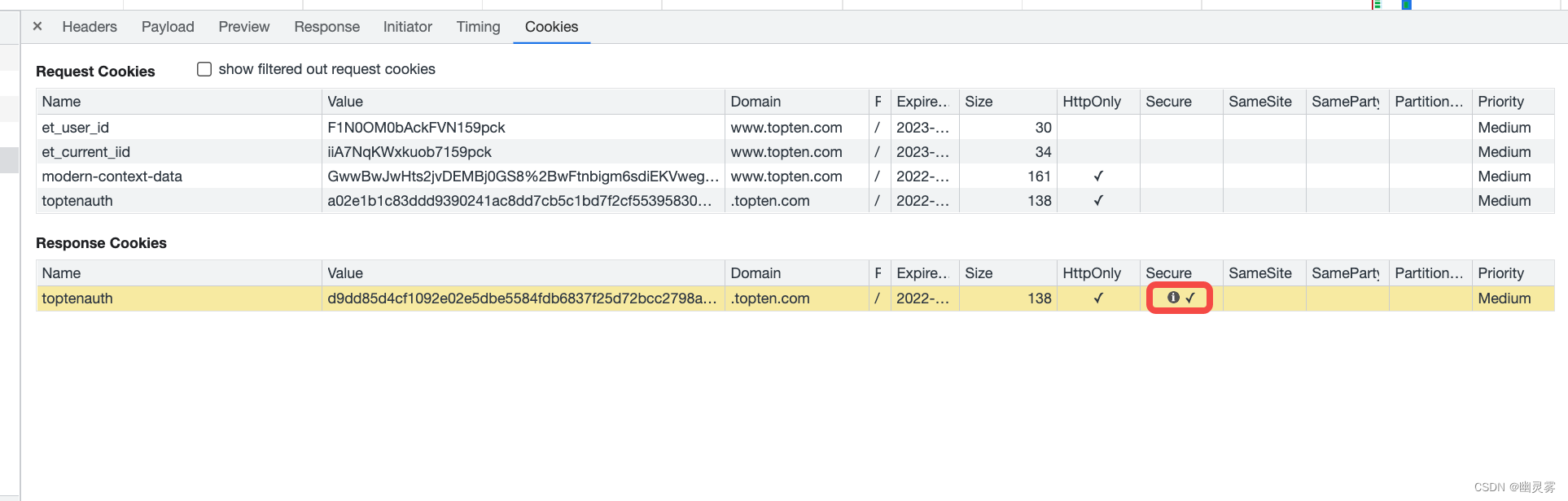
Task: Click response cookies Domain column header
Action: click(797, 273)
